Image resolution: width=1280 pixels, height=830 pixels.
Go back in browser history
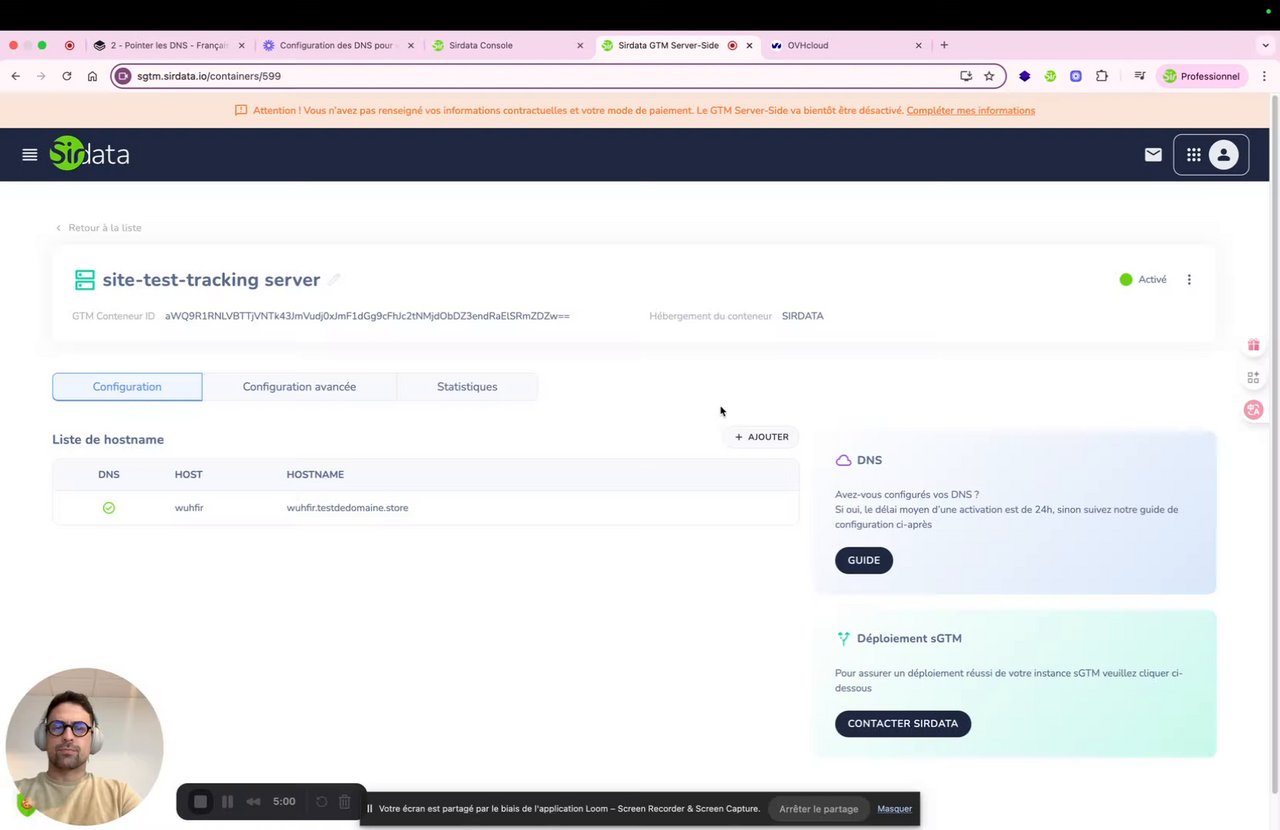(16, 76)
